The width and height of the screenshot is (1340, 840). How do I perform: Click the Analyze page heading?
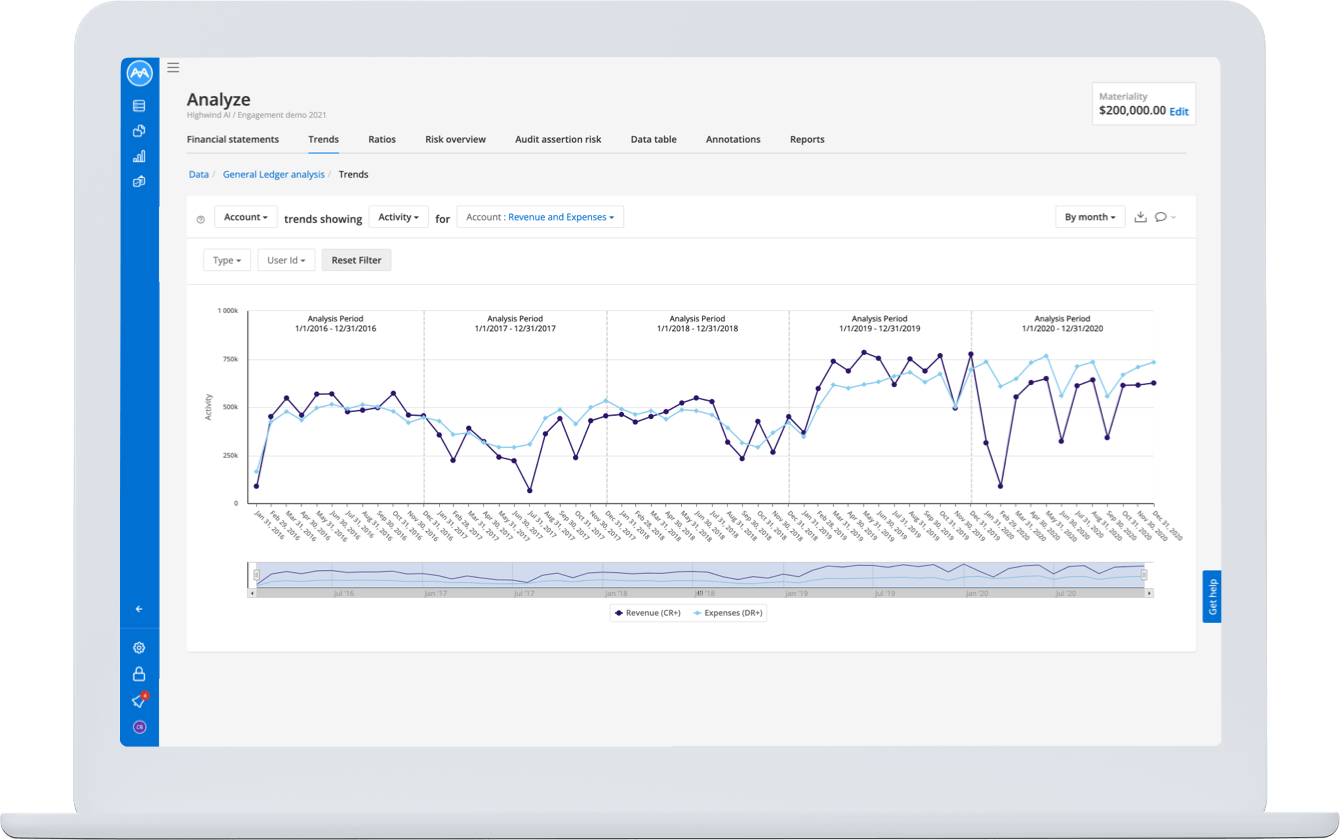(x=219, y=99)
